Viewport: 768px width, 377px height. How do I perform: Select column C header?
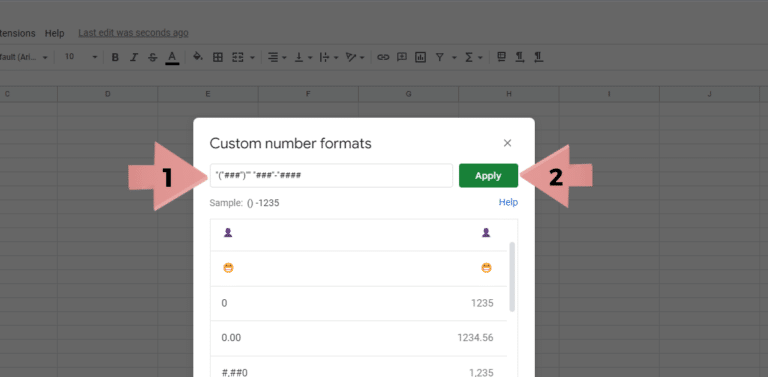click(28, 94)
